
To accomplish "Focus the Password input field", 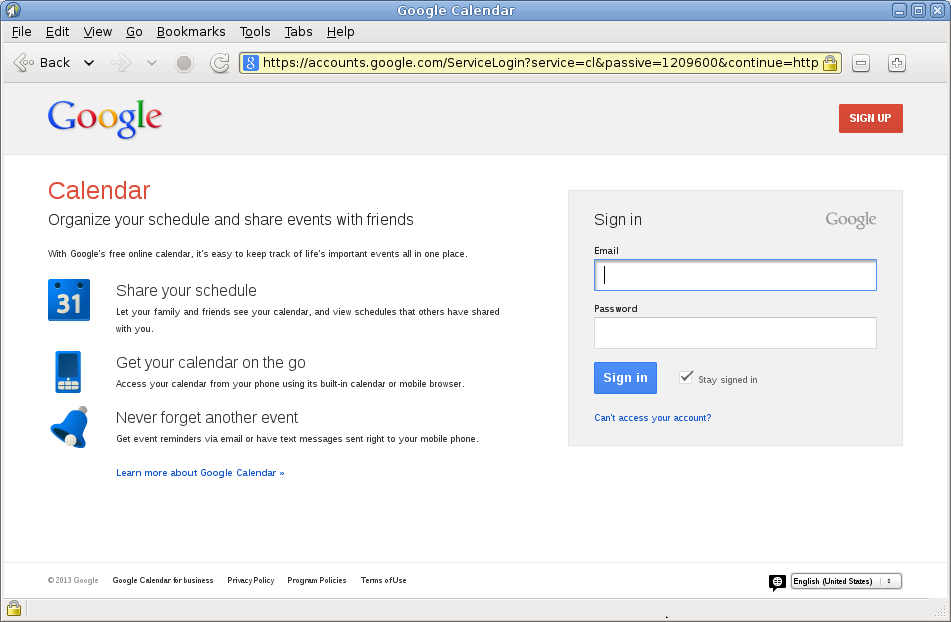I will (x=735, y=333).
